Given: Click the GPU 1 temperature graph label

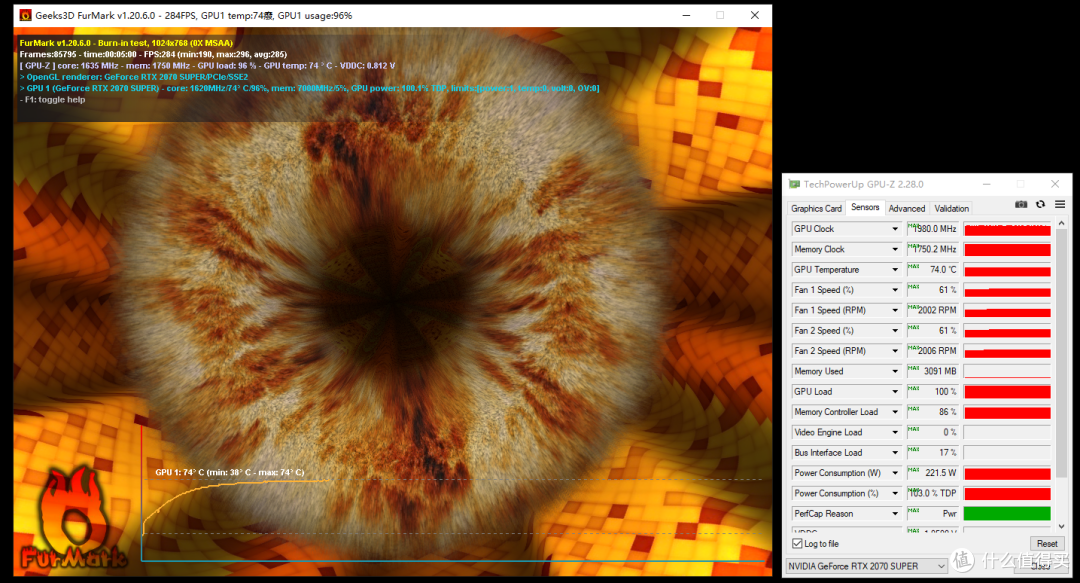Looking at the screenshot, I should coord(229,472).
